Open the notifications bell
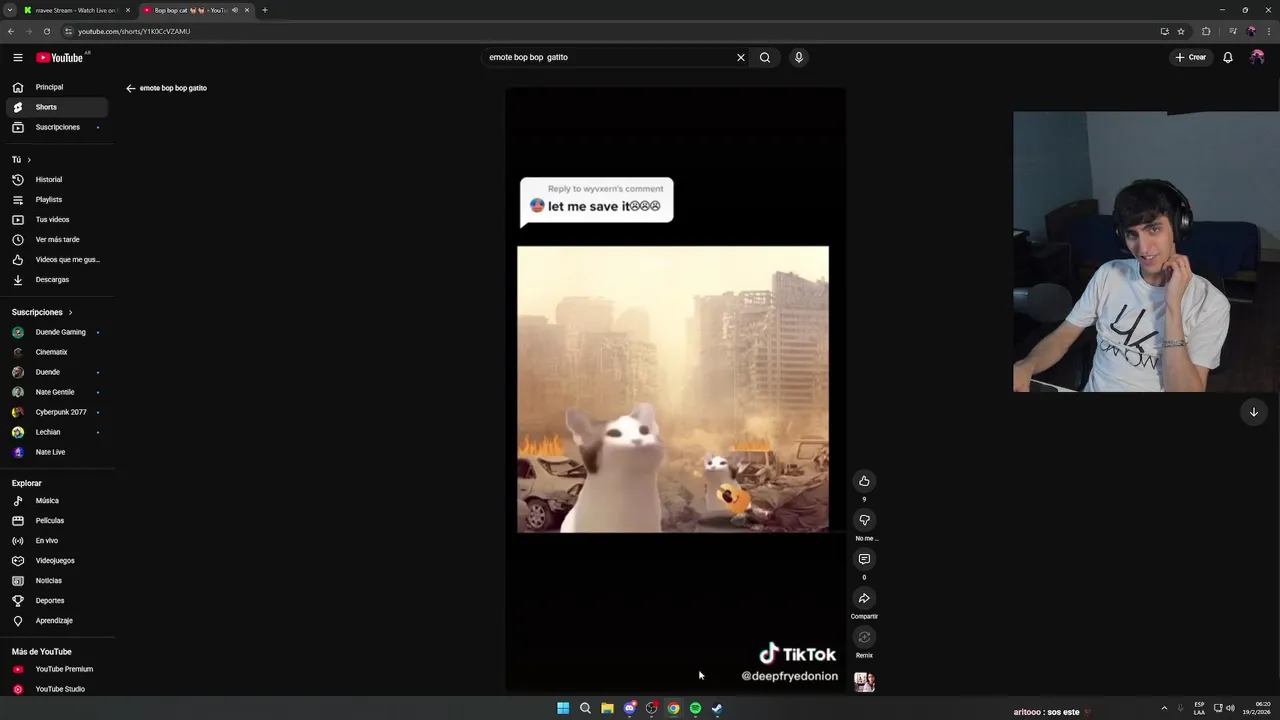The width and height of the screenshot is (1280, 720). [1228, 57]
